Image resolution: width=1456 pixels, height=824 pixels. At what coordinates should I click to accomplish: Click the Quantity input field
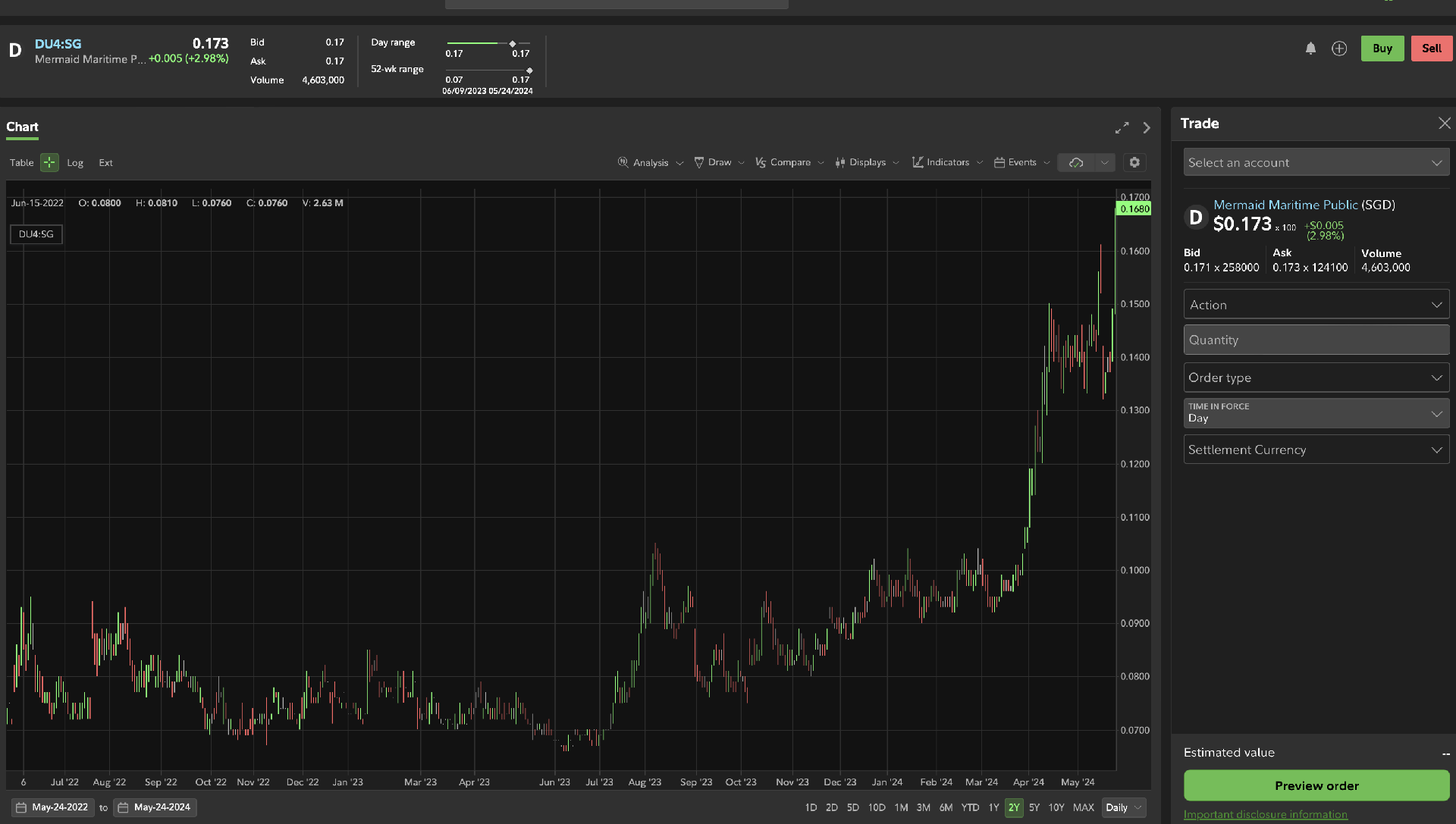click(1316, 340)
